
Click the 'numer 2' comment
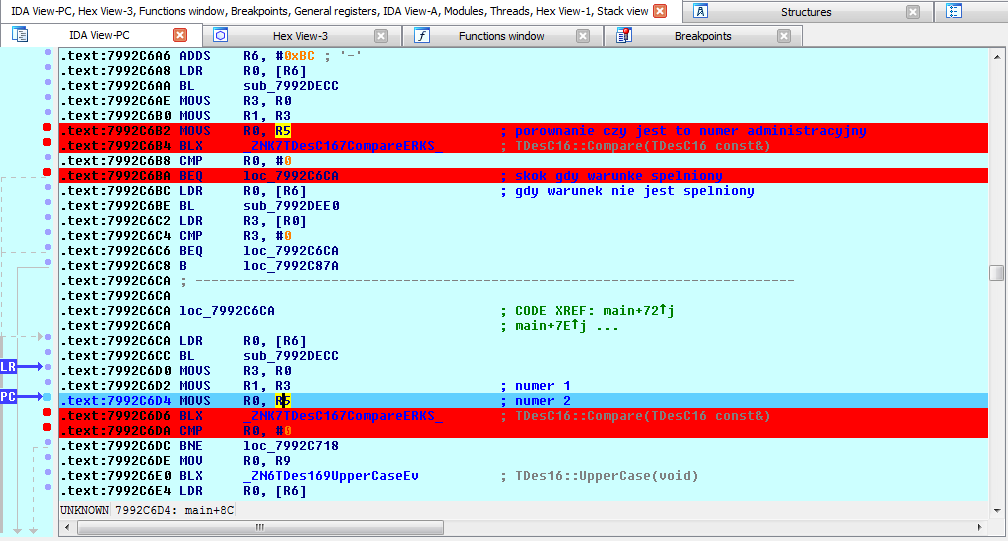click(543, 401)
